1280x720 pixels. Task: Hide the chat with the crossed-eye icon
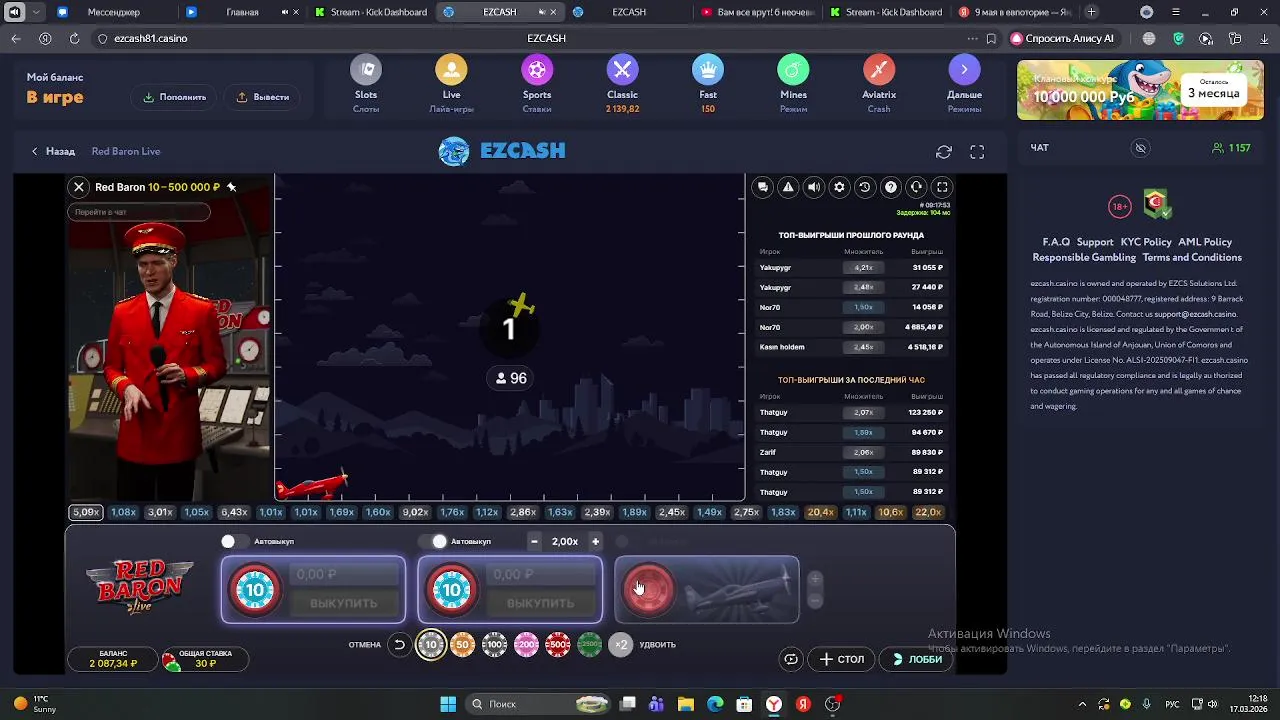point(1140,148)
